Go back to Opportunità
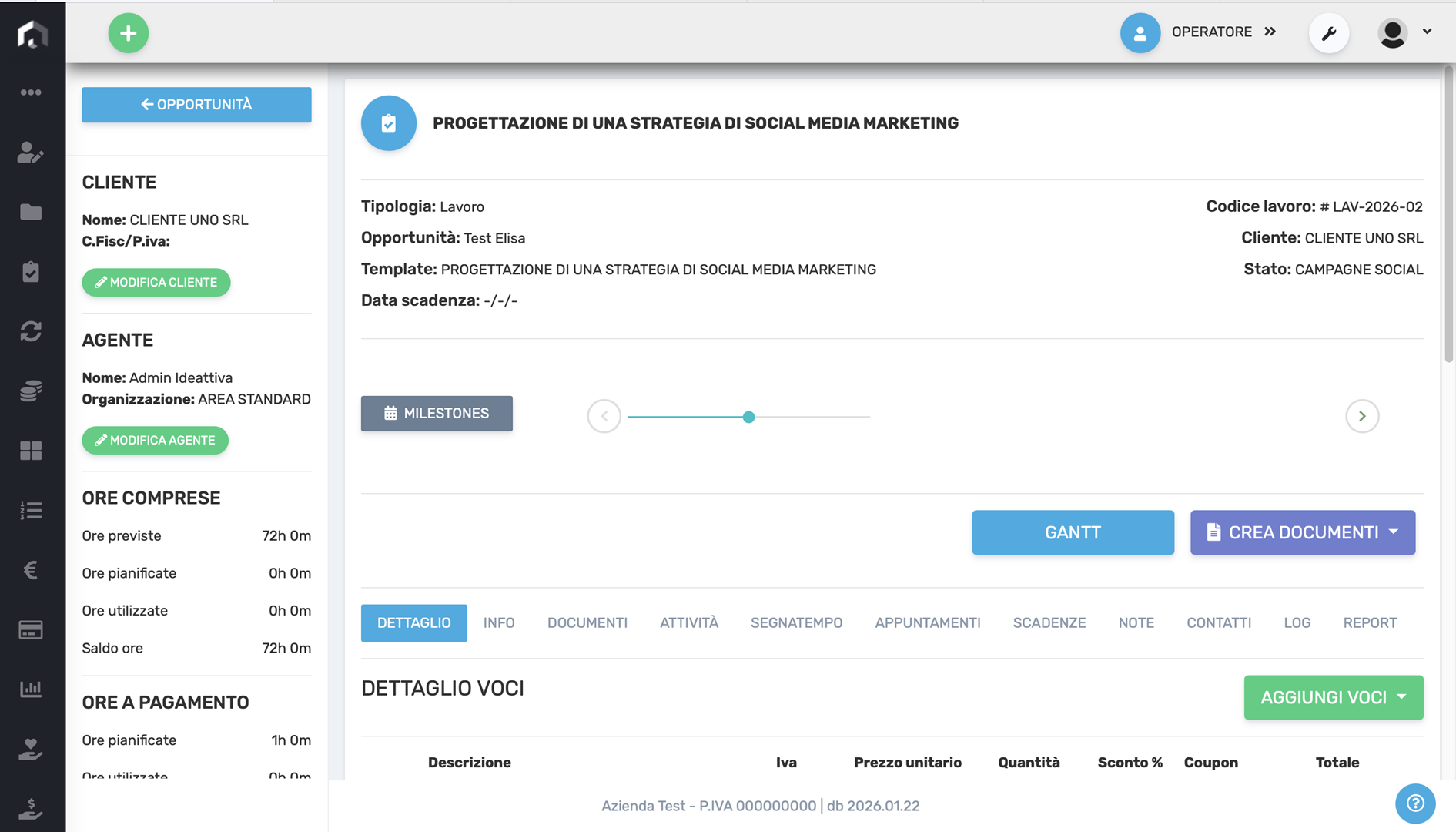1456x832 pixels. 196,105
